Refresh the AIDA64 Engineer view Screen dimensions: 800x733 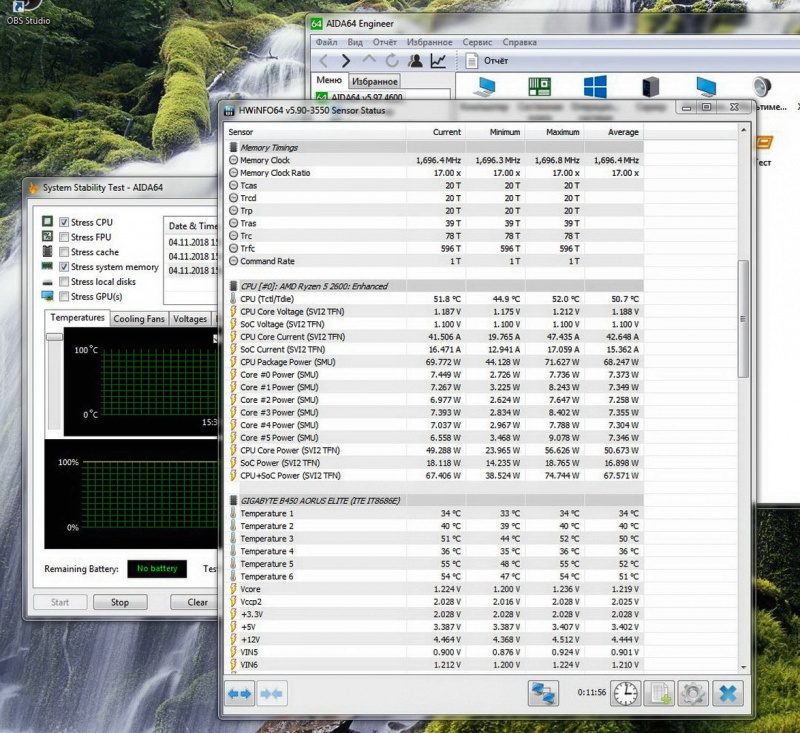(392, 61)
